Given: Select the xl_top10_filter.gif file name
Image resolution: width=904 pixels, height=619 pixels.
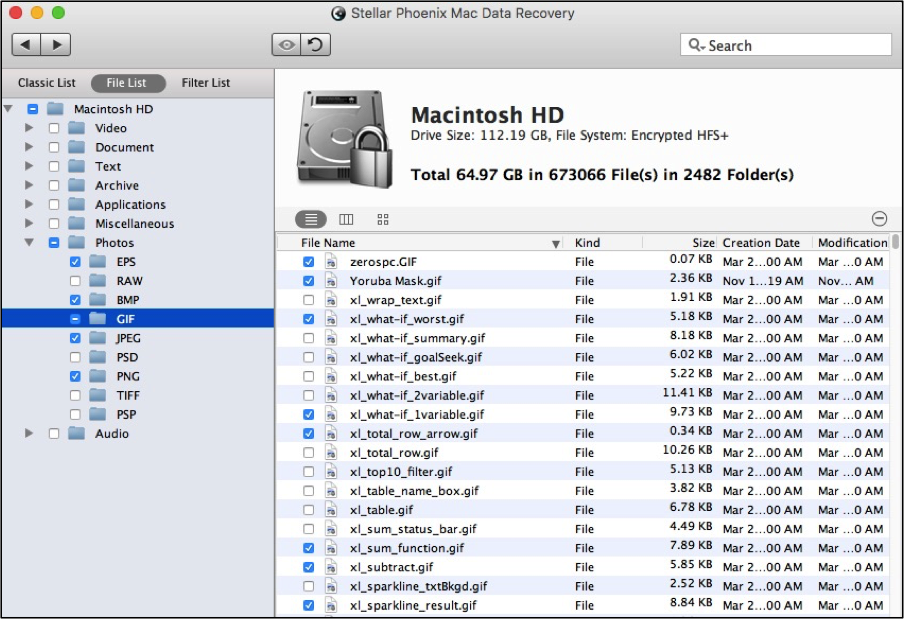Looking at the screenshot, I should (x=401, y=471).
